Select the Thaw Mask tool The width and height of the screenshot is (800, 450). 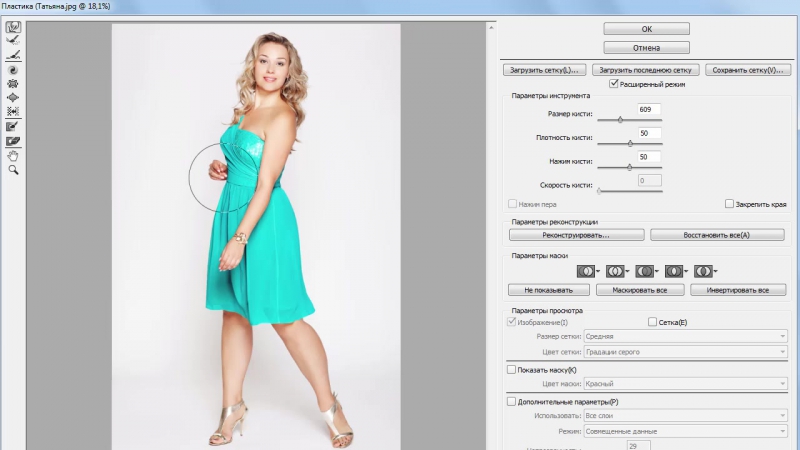(x=13, y=141)
